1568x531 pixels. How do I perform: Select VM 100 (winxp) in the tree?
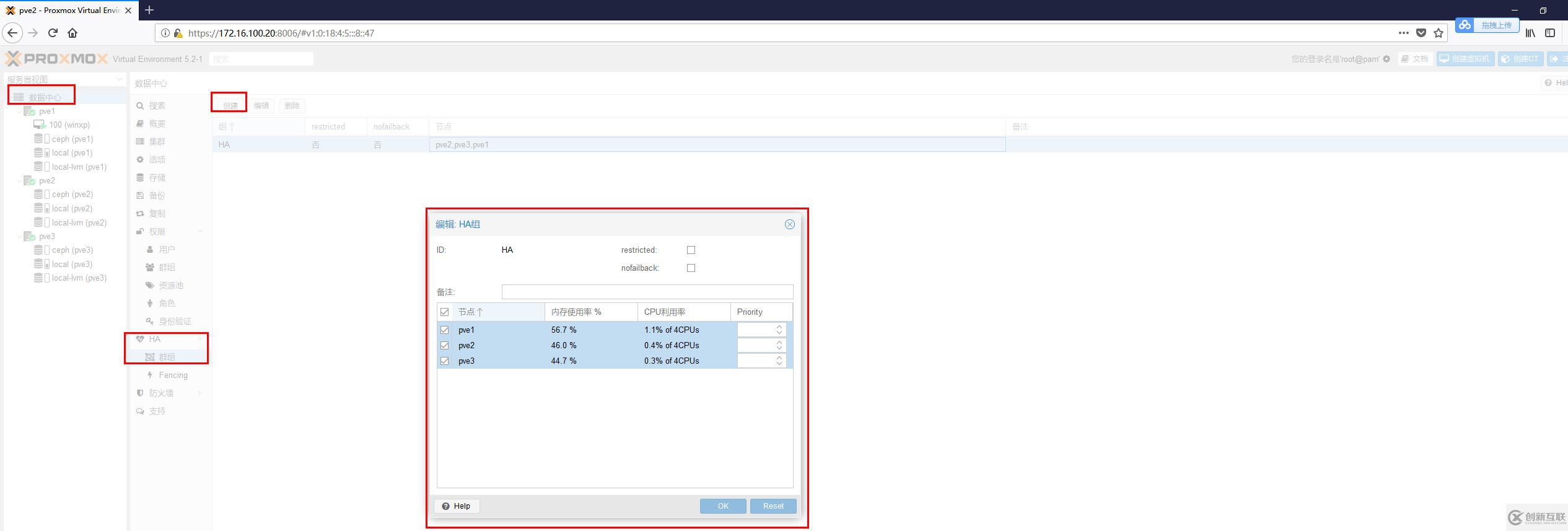[69, 125]
